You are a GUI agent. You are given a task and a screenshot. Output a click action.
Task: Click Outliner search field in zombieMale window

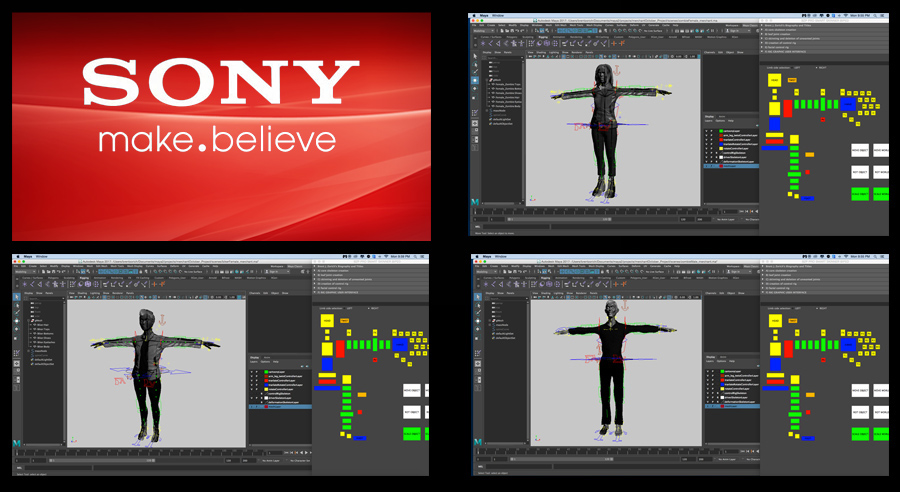509,299
